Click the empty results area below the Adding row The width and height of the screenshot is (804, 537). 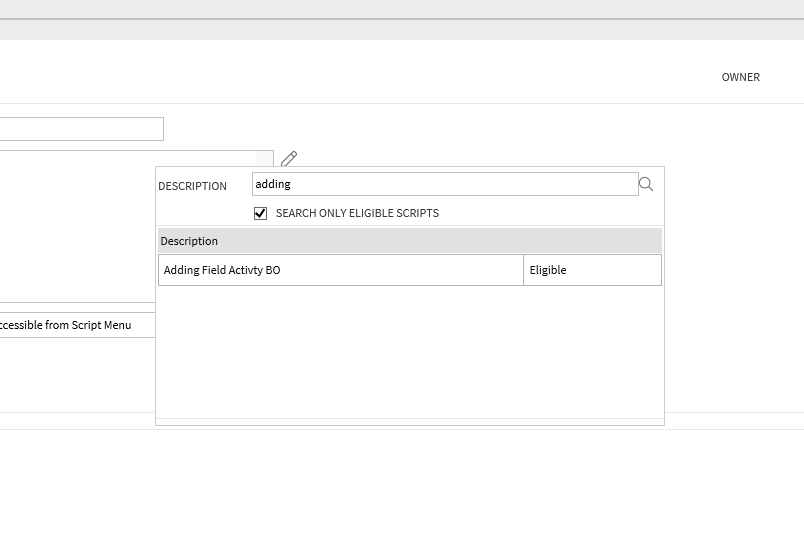pyautogui.click(x=410, y=352)
